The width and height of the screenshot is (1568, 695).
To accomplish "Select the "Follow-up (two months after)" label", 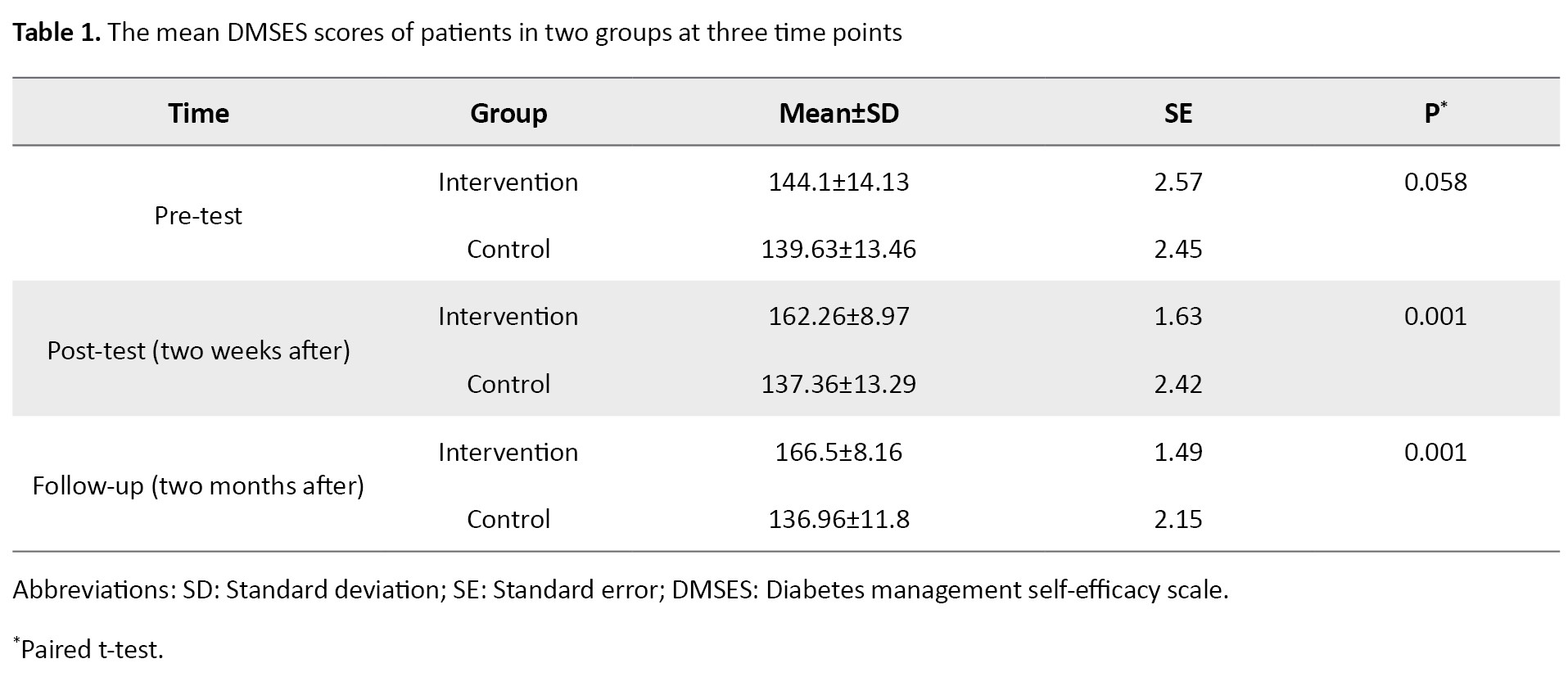I will coord(198,485).
